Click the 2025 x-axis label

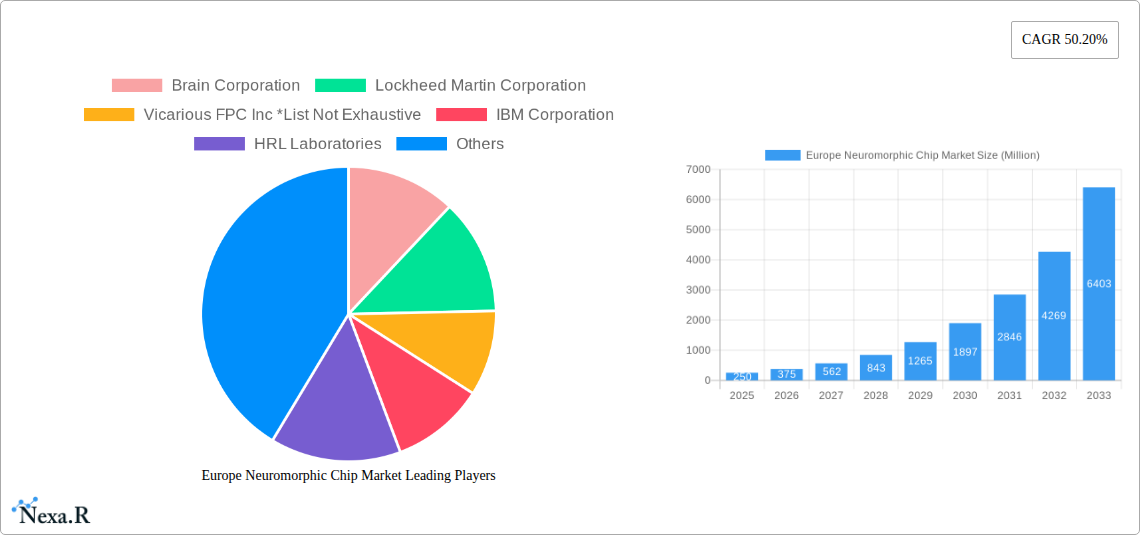pyautogui.click(x=742, y=395)
